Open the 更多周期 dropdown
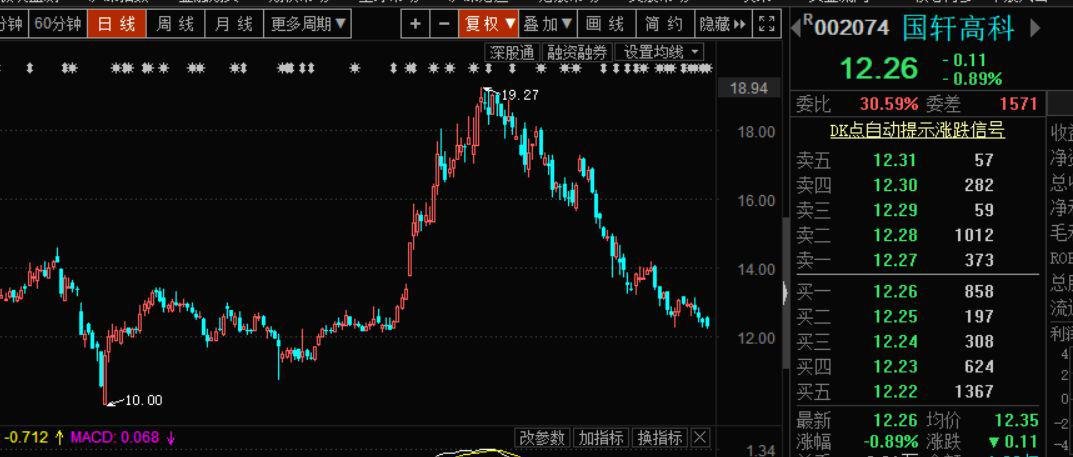The width and height of the screenshot is (1073, 457). tap(308, 24)
